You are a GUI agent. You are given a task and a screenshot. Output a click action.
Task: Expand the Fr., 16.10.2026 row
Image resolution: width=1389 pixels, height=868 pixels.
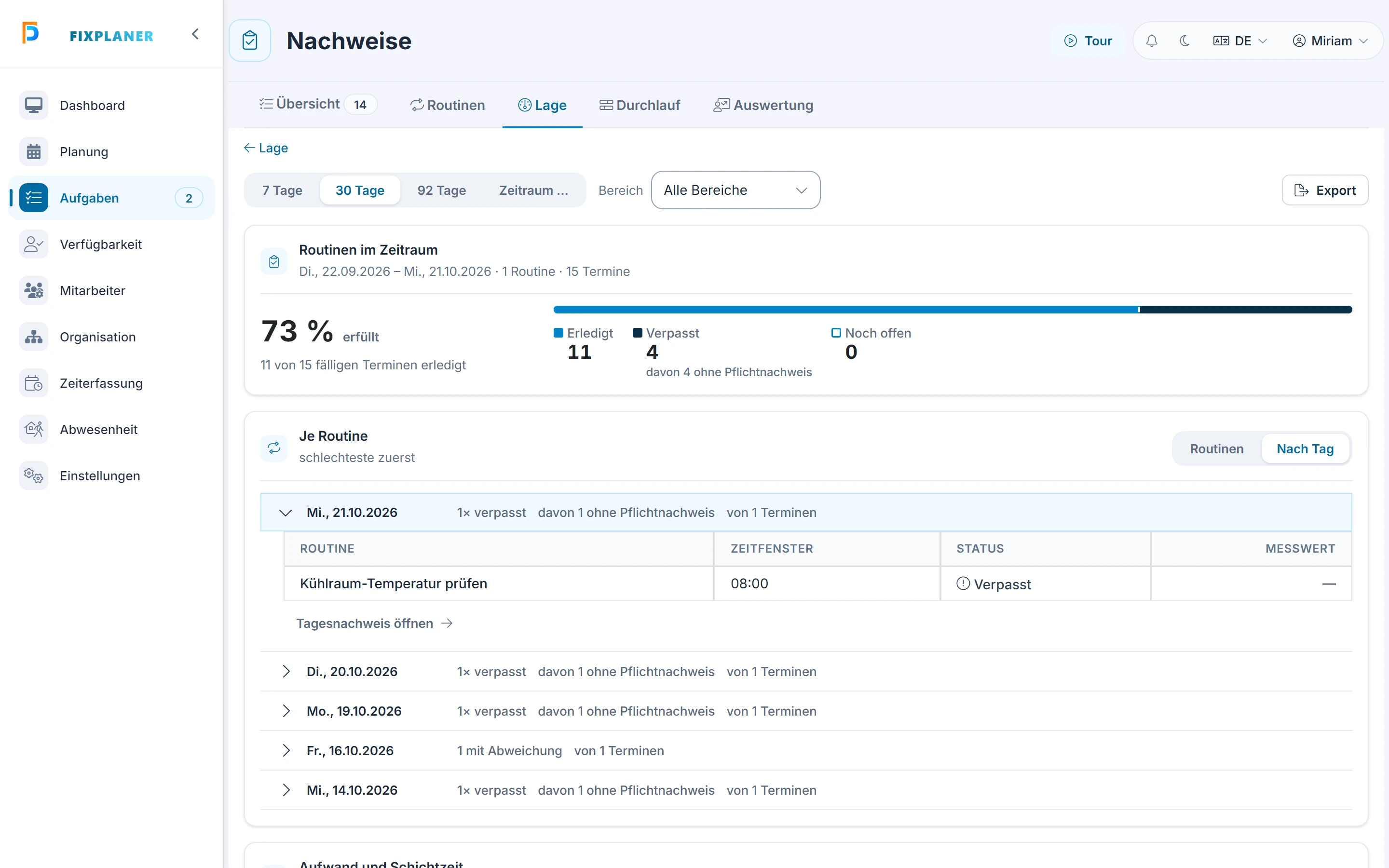[806, 750]
